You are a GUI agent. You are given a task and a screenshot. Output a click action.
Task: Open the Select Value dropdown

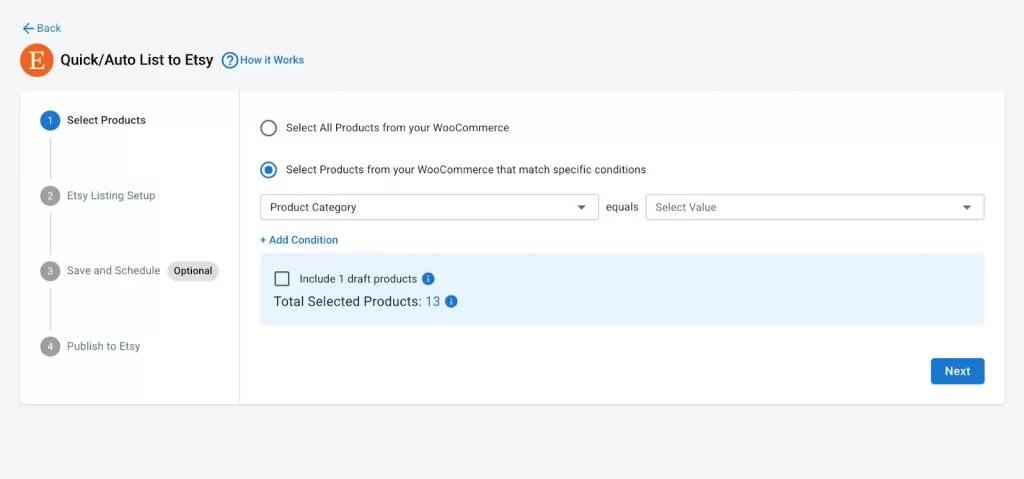pyautogui.click(x=815, y=207)
